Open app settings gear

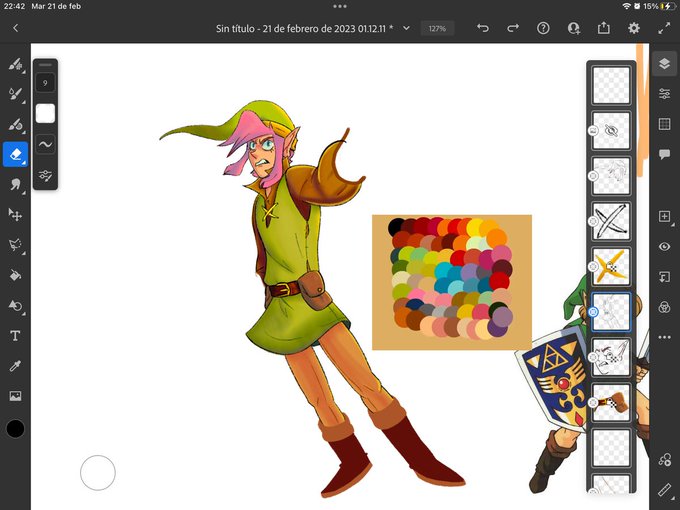click(x=634, y=28)
